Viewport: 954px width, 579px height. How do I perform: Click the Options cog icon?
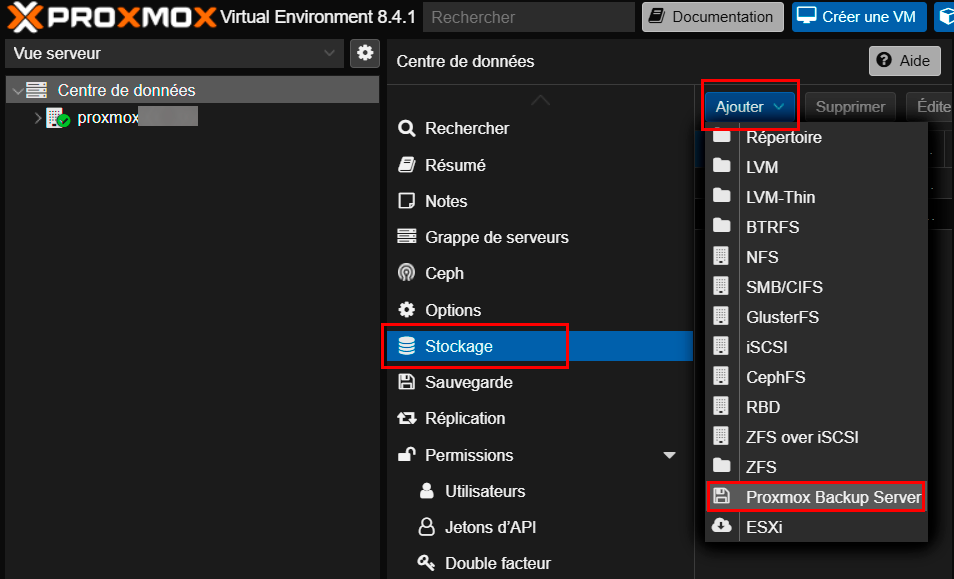pos(406,310)
